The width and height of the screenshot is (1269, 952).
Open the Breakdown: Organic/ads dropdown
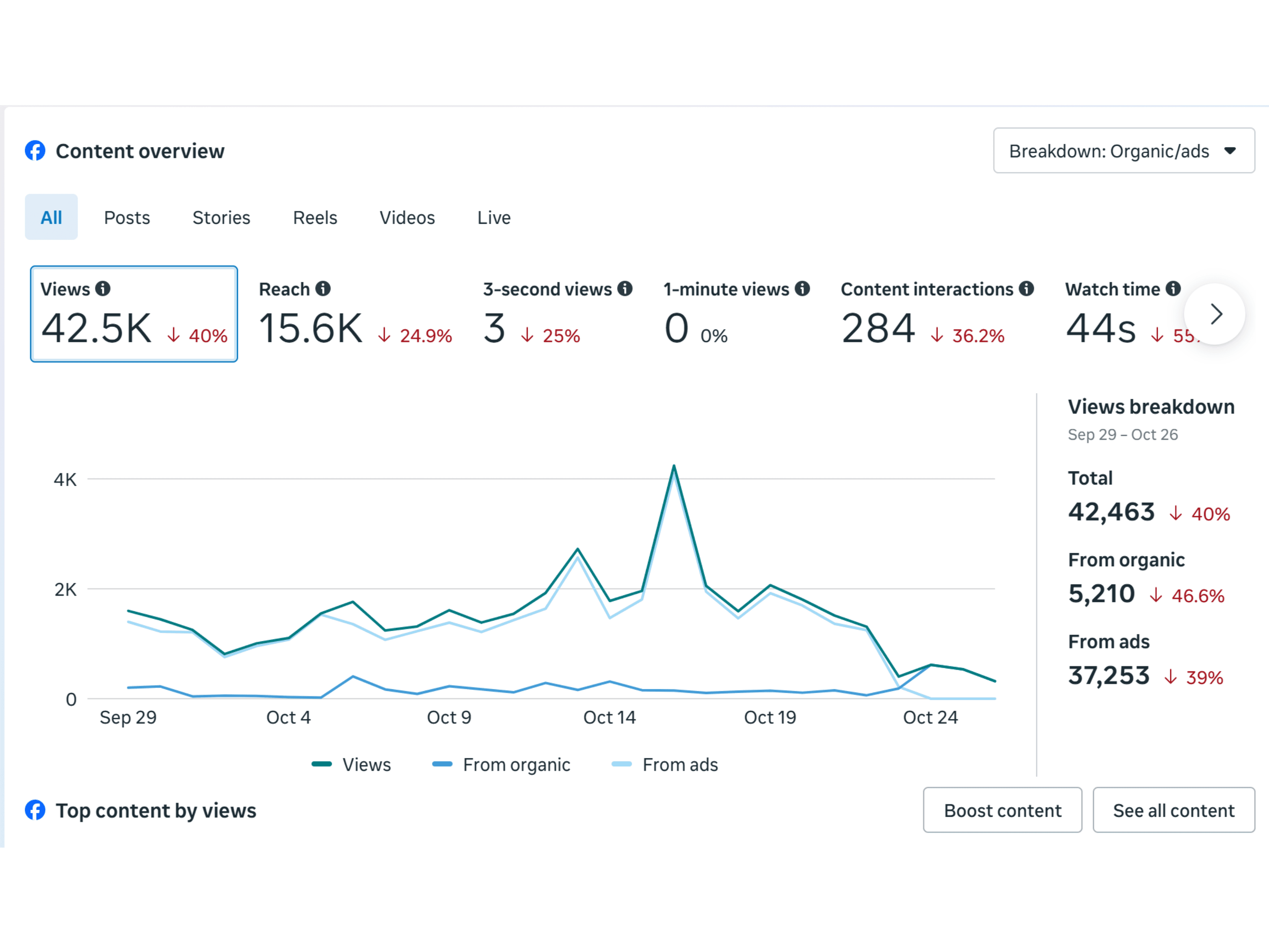pyautogui.click(x=1124, y=151)
